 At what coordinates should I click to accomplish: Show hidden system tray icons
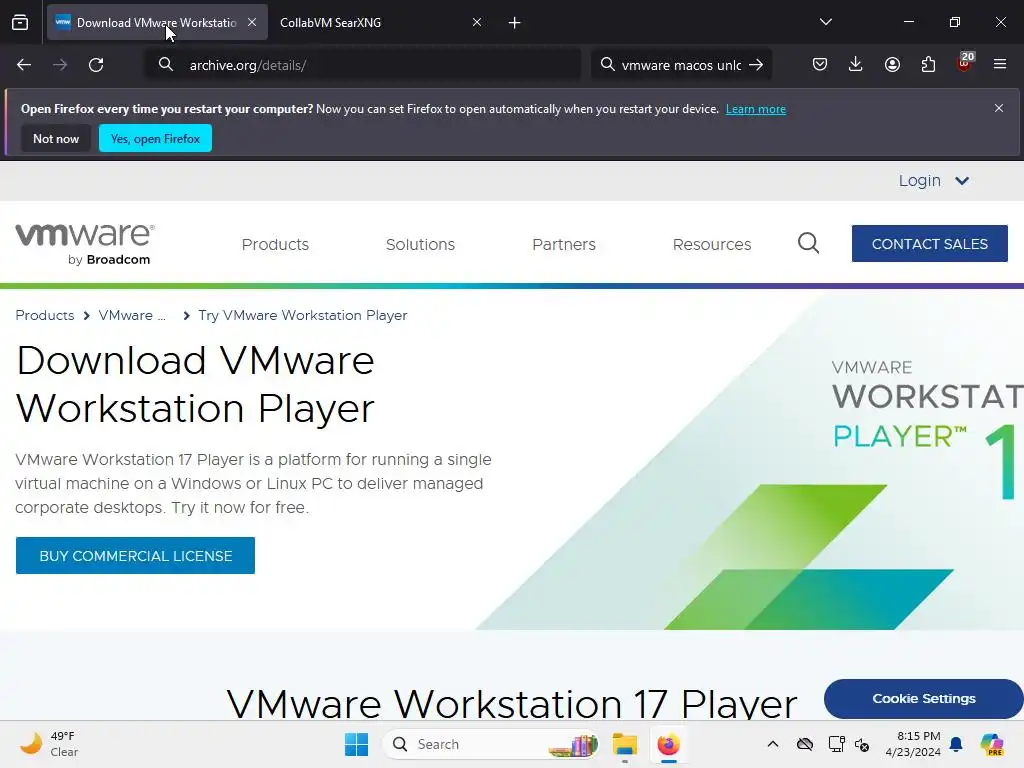(x=773, y=744)
